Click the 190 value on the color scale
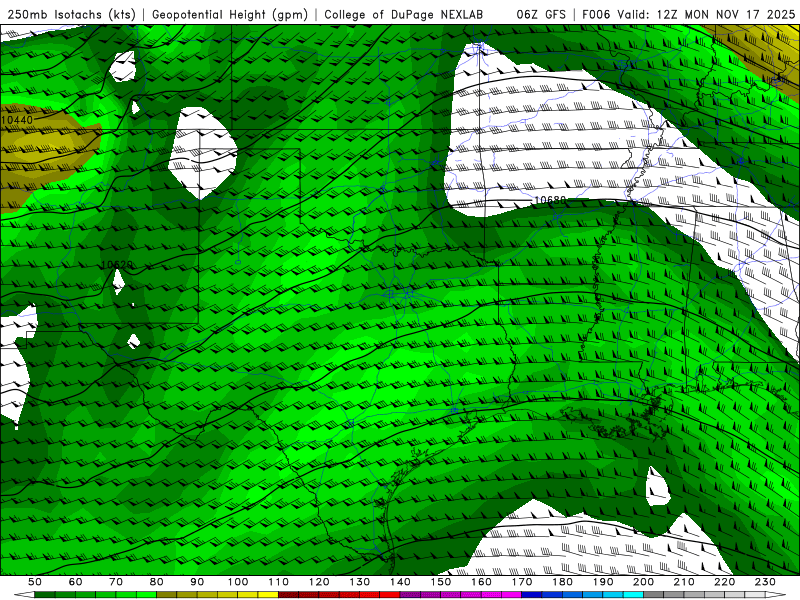Viewport: 800px width, 600px height. pos(603,582)
